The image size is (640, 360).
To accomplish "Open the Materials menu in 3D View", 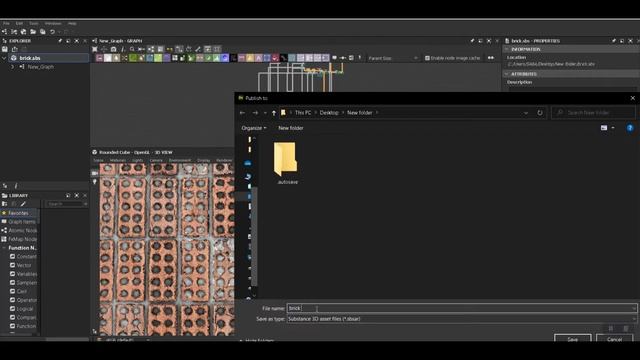I will pyautogui.click(x=118, y=160).
